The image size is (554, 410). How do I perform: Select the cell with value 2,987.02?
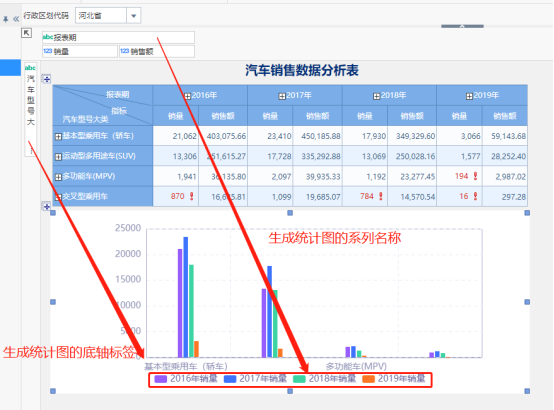pos(505,176)
